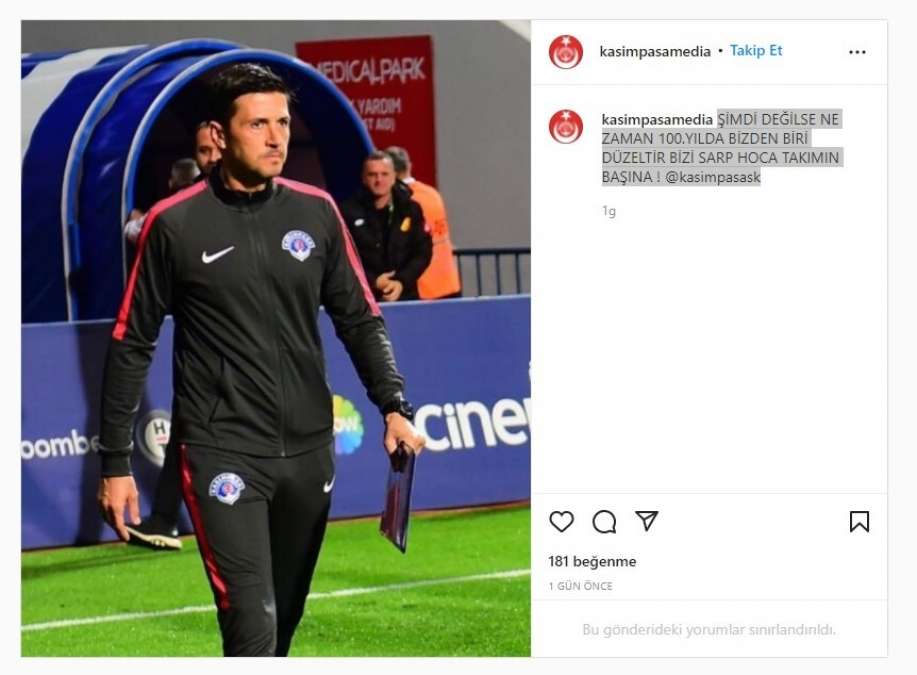The height and width of the screenshot is (675, 917).
Task: Share post with paper plane icon
Action: (647, 521)
